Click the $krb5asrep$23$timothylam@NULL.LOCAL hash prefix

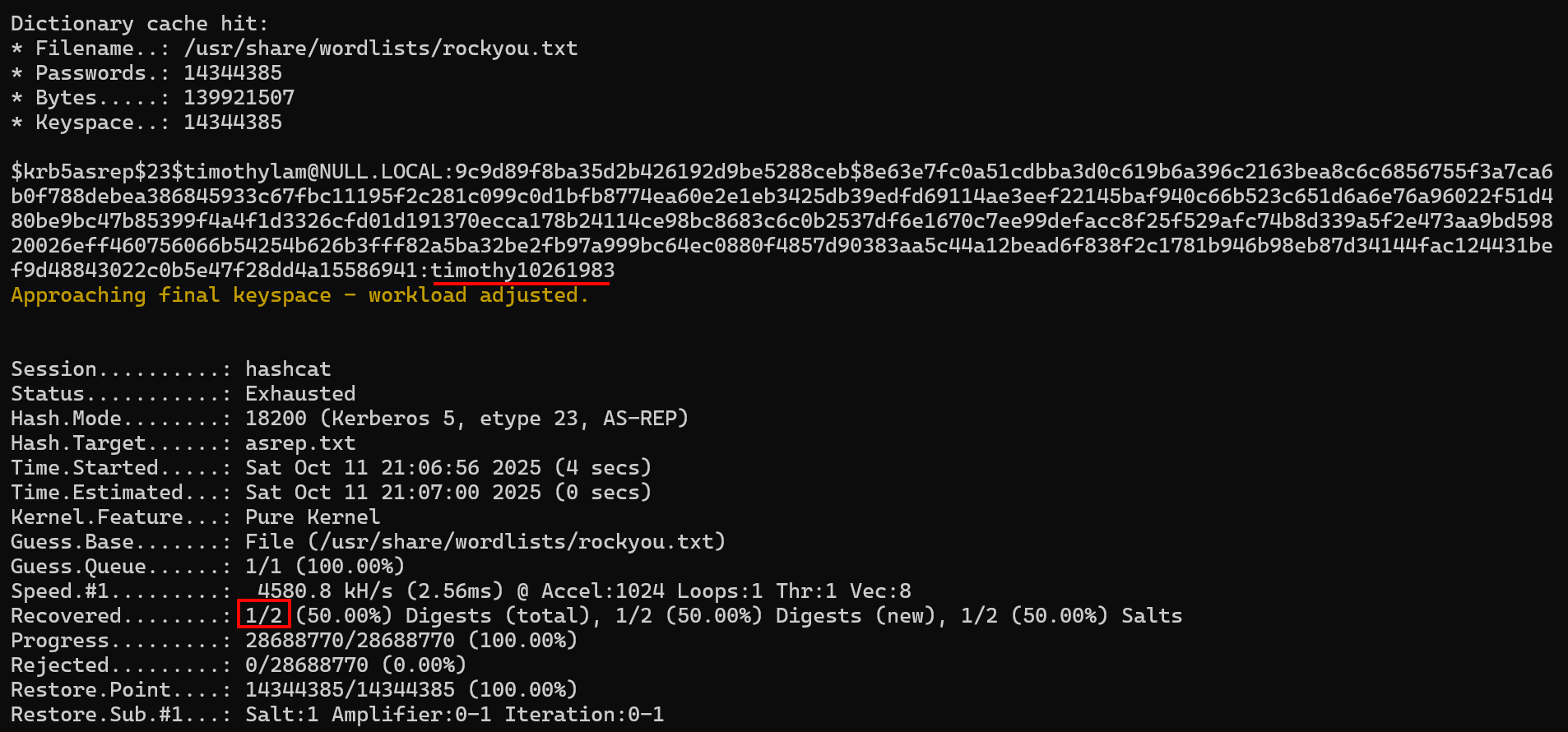tap(226, 172)
